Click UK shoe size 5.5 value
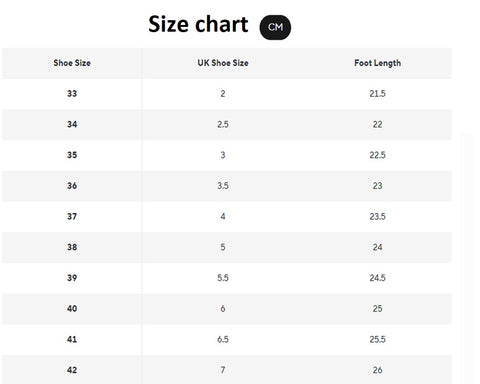This screenshot has height=384, width=480. pos(223,278)
